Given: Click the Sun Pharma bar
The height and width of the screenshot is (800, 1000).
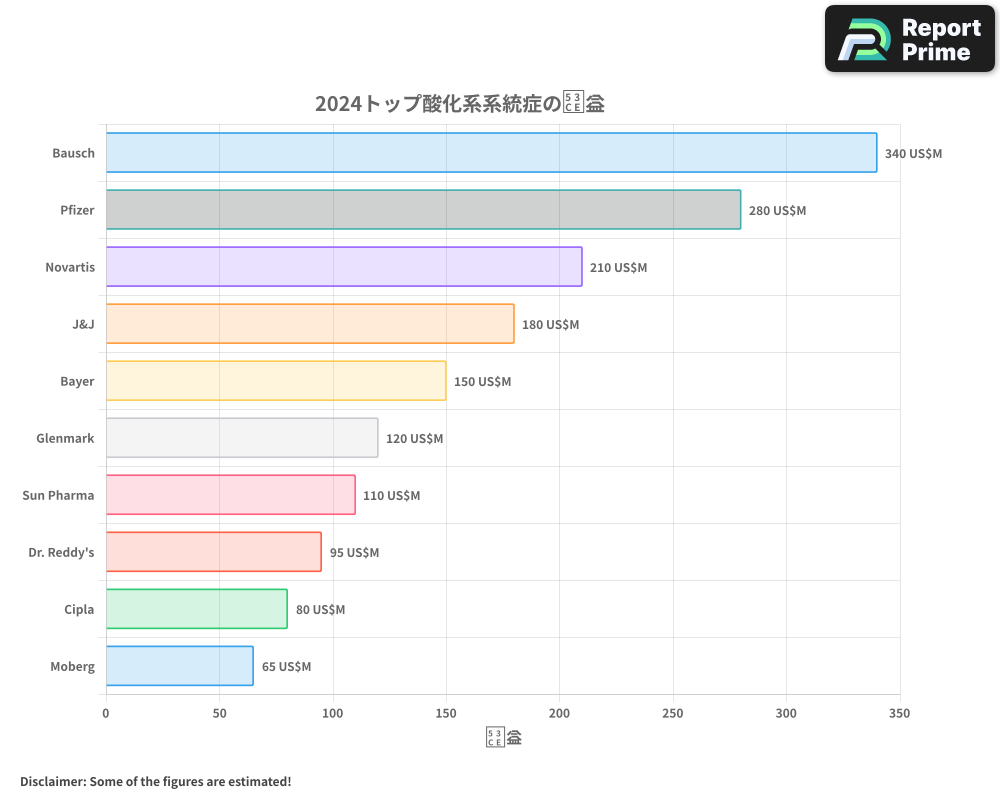Looking at the screenshot, I should [x=230, y=495].
